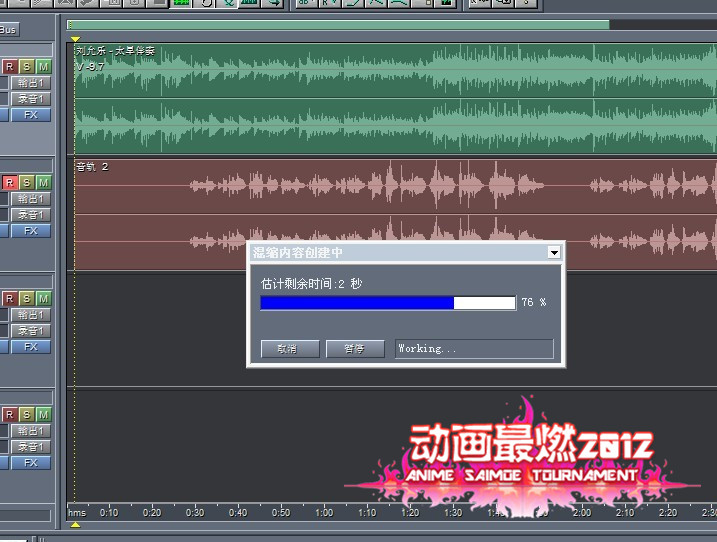Solo (S) the 音轨 2 track
This screenshot has width=717, height=542.
point(27,183)
